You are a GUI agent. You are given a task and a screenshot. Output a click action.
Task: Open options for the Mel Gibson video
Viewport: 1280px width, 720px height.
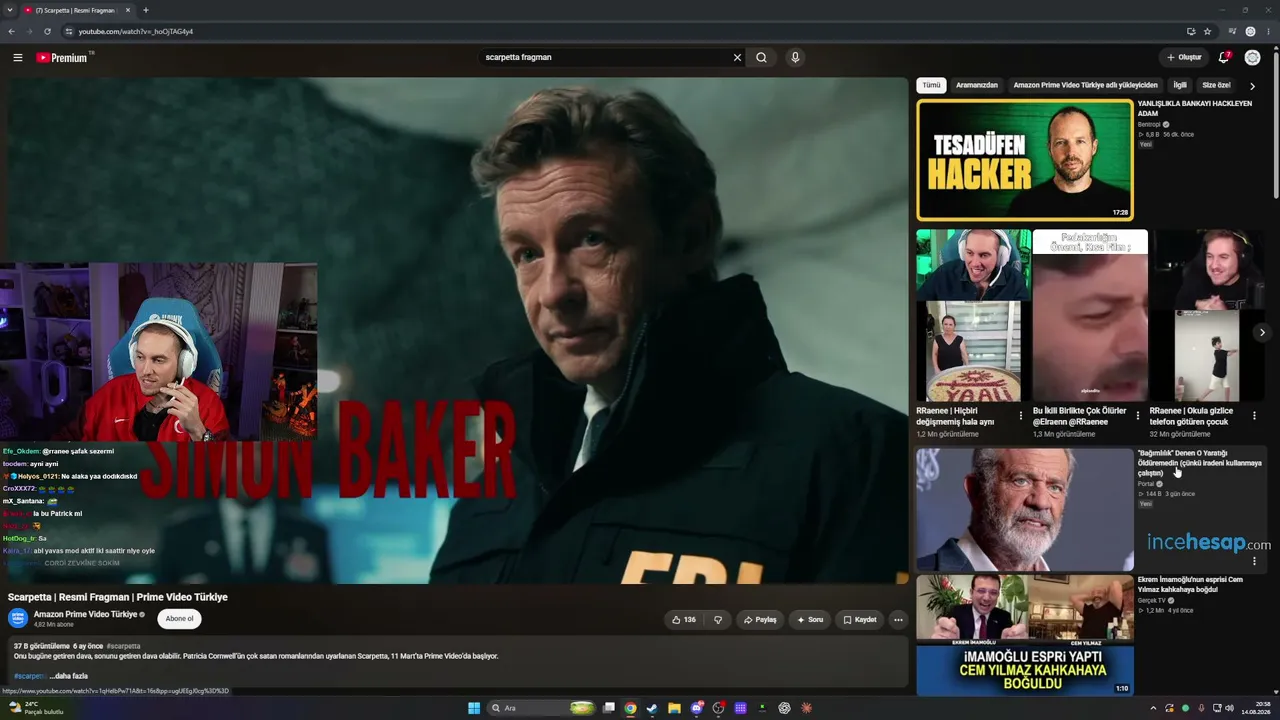1254,561
